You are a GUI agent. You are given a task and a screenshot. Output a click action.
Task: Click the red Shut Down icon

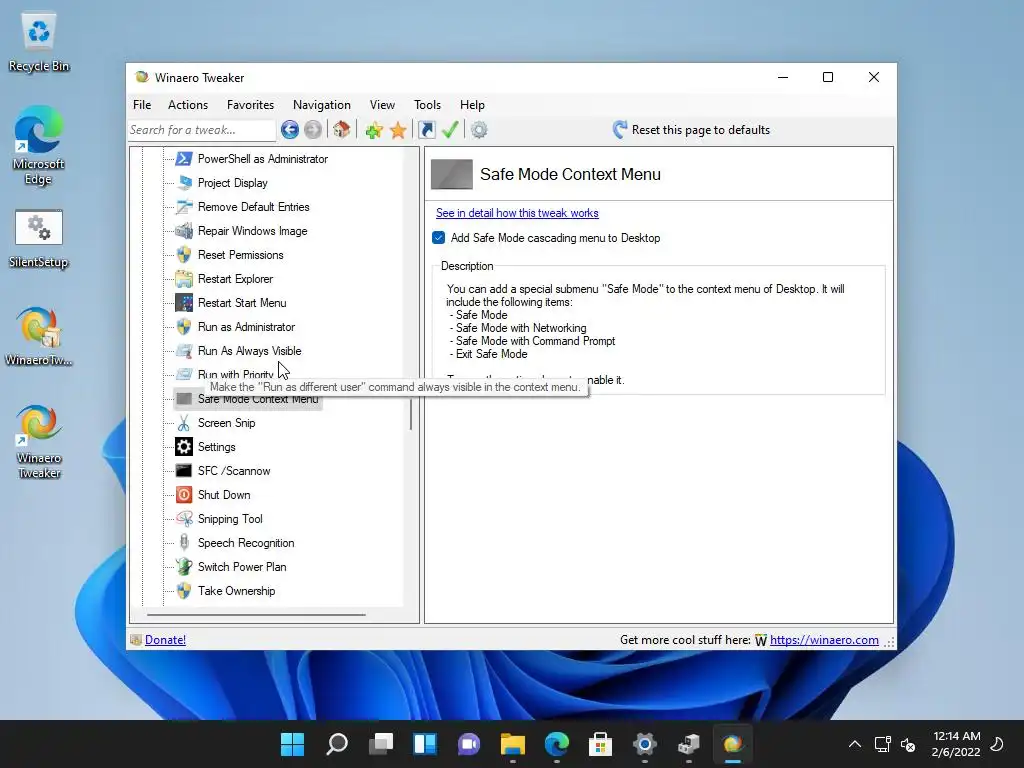(x=184, y=495)
